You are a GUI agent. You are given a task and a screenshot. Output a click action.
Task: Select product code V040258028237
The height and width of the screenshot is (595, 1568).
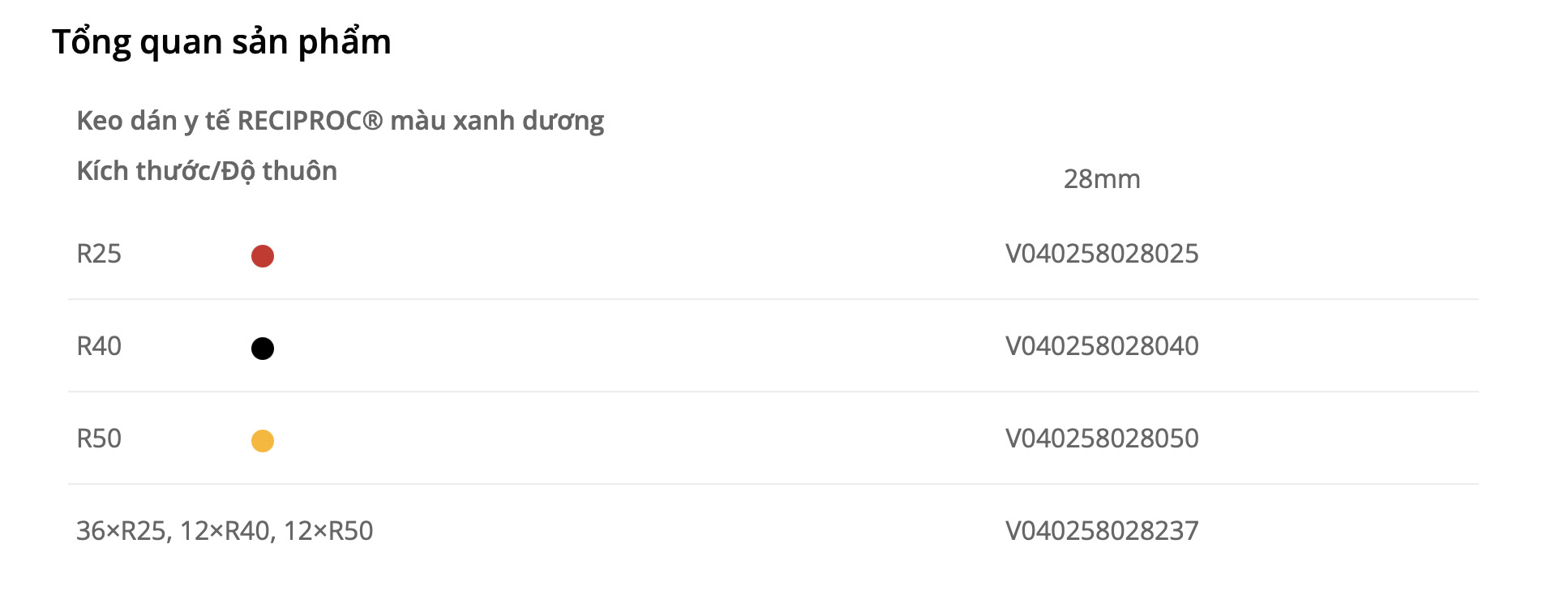1101,531
